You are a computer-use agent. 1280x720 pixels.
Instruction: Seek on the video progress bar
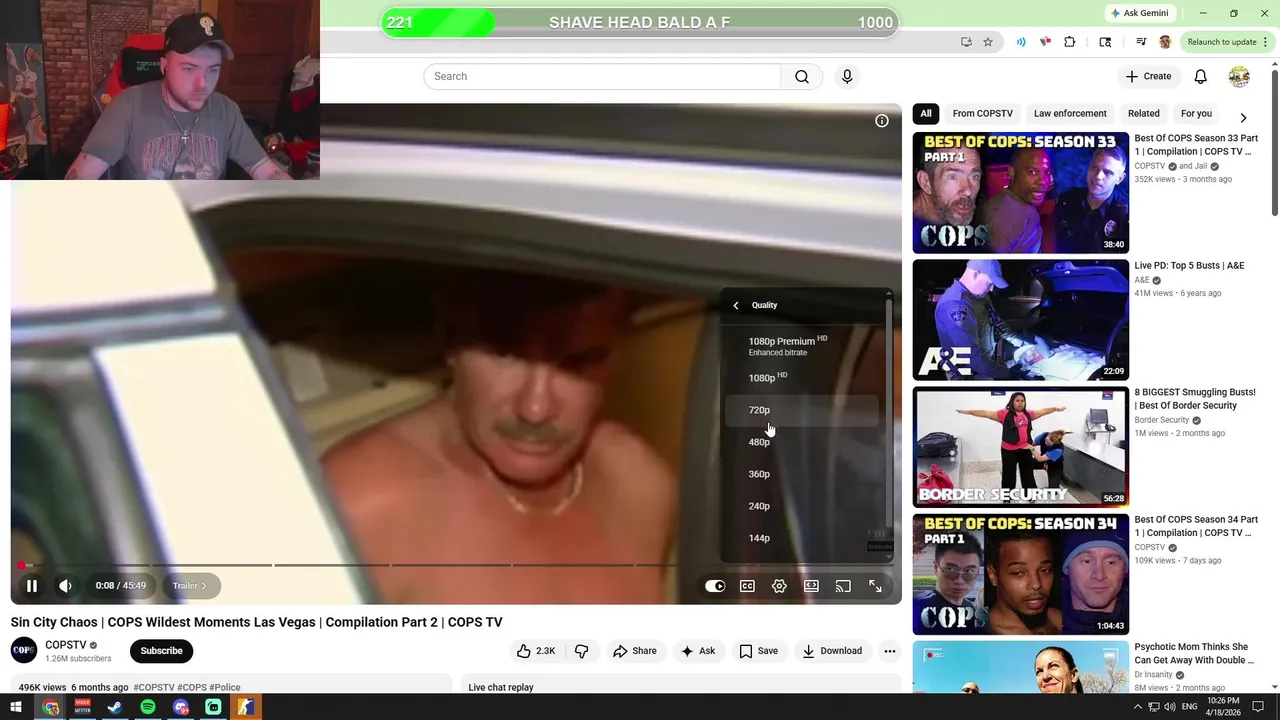tap(456, 565)
